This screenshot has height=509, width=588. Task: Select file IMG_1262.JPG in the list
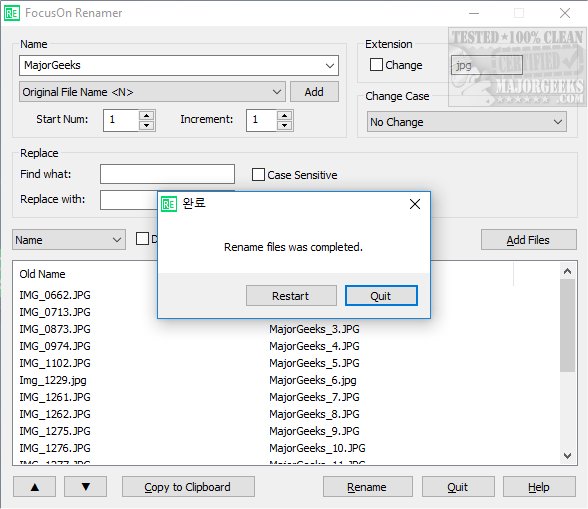tap(55, 414)
